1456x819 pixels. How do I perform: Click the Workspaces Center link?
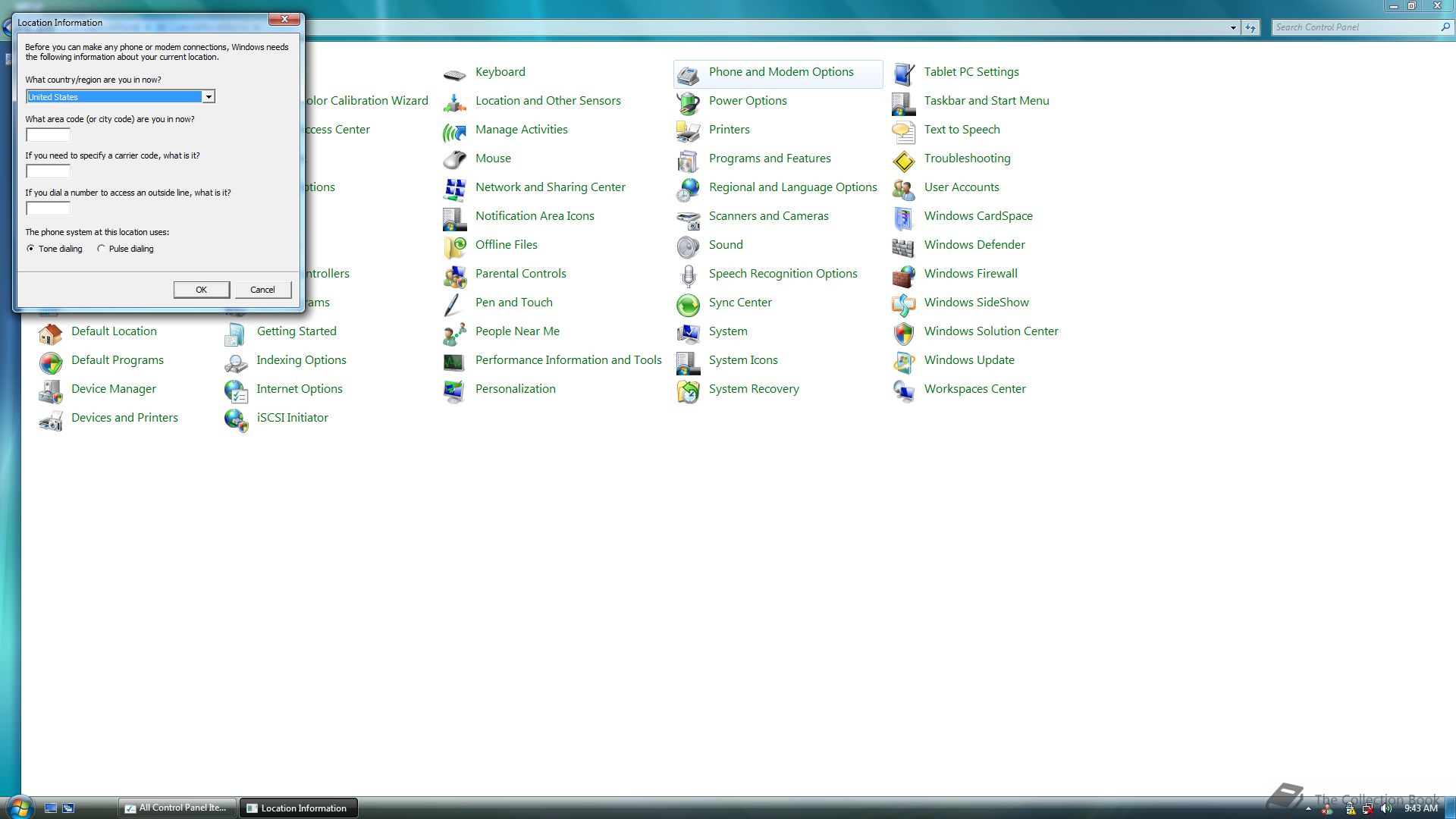974,389
